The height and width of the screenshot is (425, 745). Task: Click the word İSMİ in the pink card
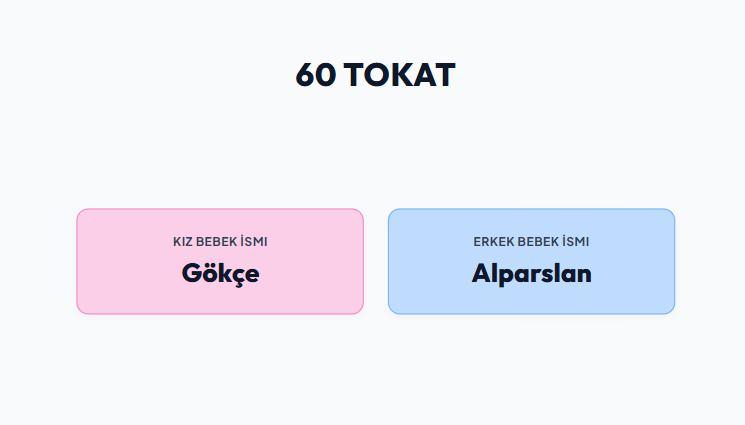254,241
